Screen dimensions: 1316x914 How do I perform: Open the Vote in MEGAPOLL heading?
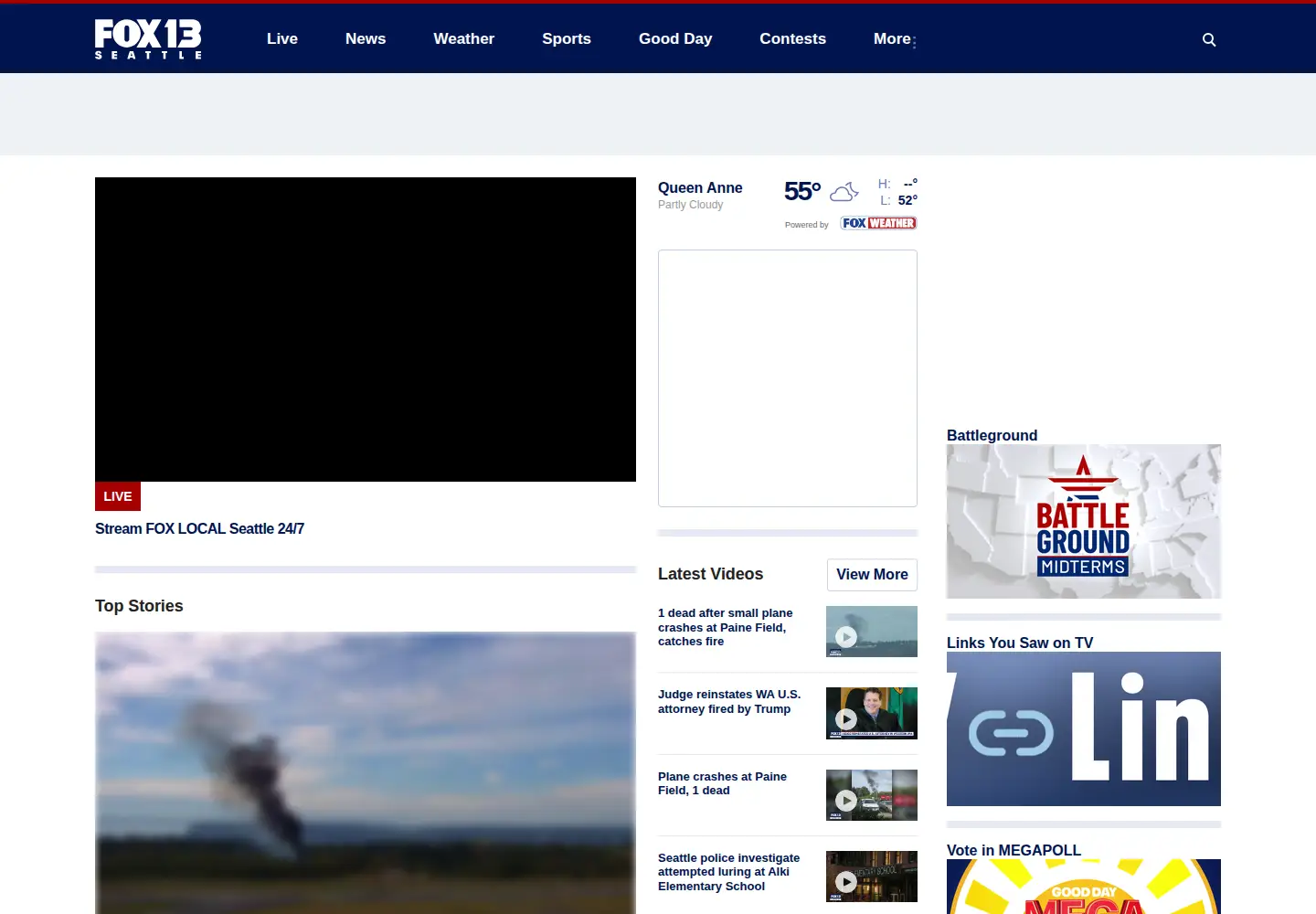(1014, 850)
